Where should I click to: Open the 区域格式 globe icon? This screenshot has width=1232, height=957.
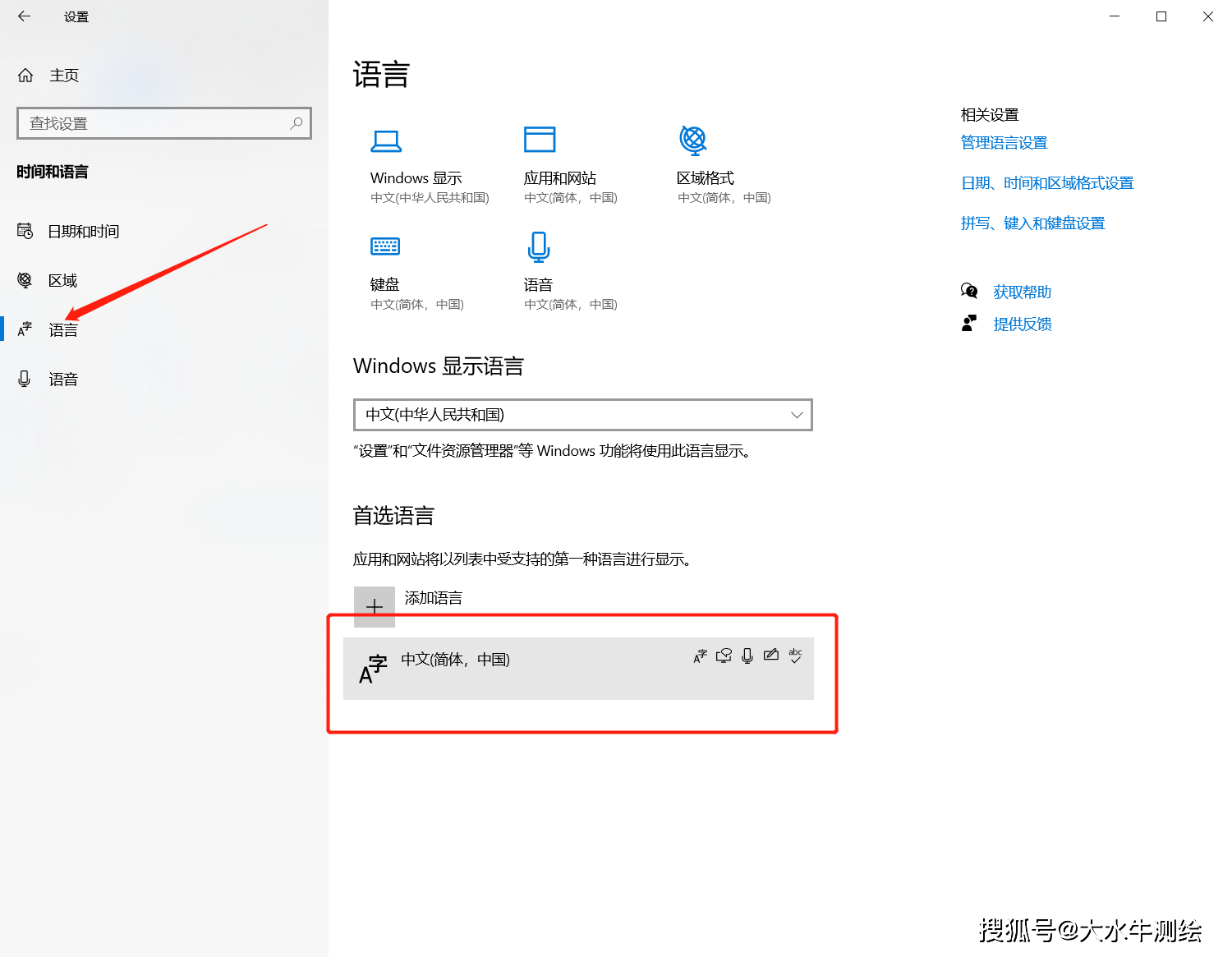click(x=693, y=140)
